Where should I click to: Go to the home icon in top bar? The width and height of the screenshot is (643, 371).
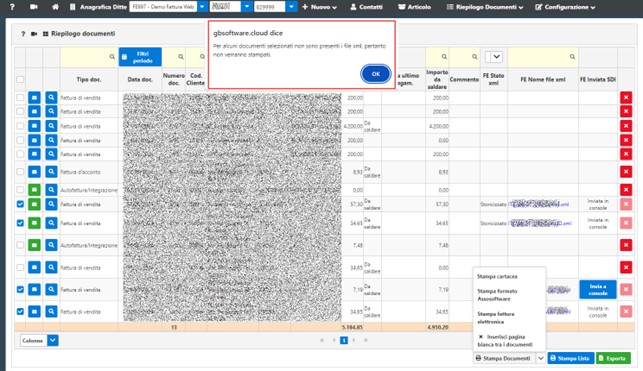55,7
